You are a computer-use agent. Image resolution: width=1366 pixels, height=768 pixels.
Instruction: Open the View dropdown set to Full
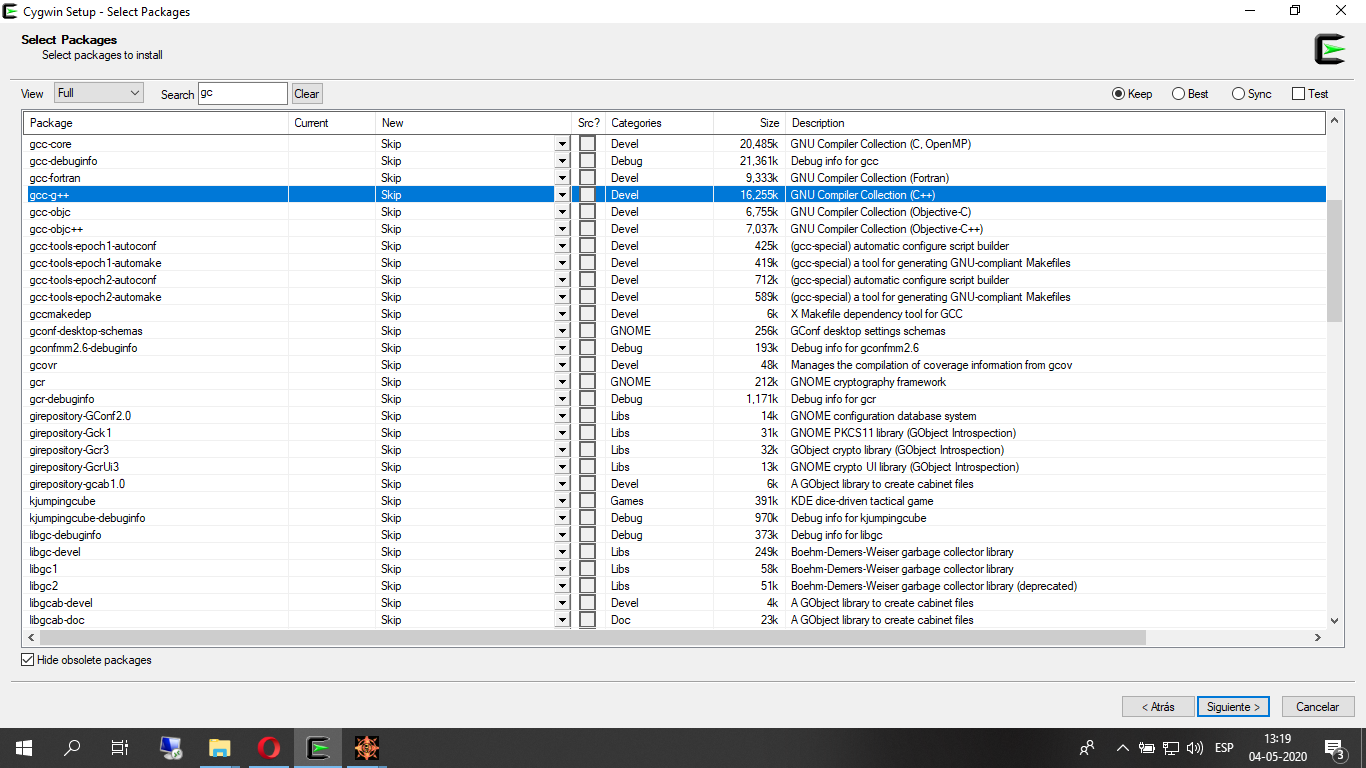(99, 93)
